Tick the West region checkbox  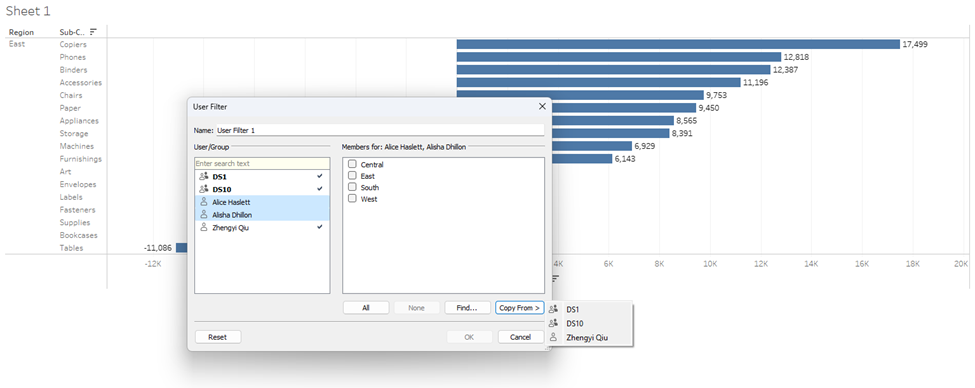click(352, 199)
